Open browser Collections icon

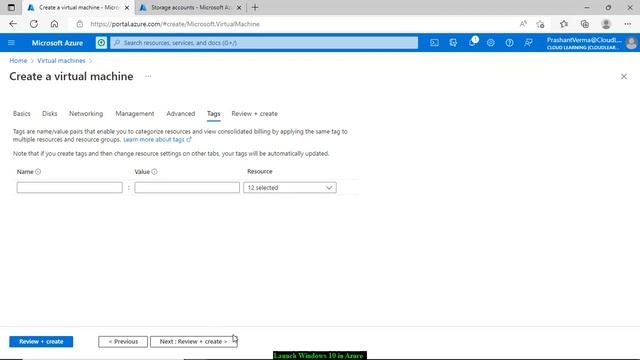click(585, 24)
